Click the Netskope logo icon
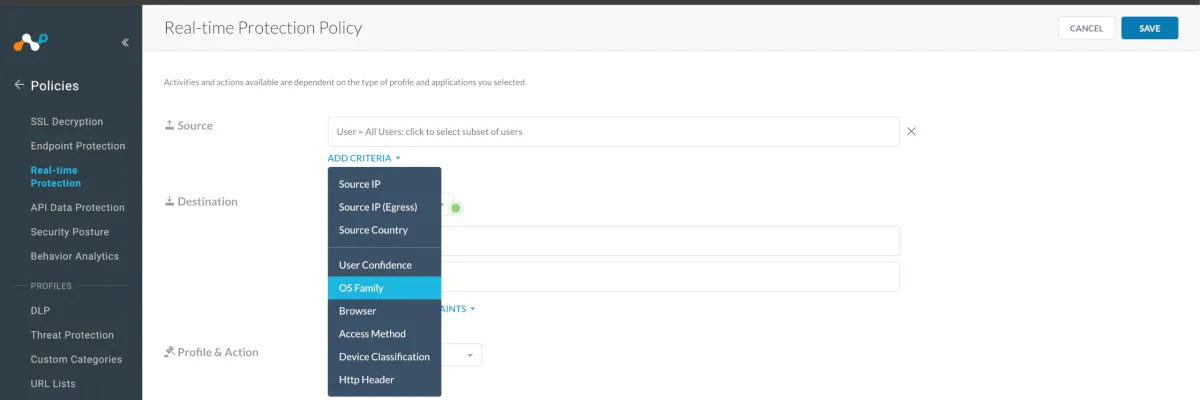The height and width of the screenshot is (400, 1200). tap(30, 42)
